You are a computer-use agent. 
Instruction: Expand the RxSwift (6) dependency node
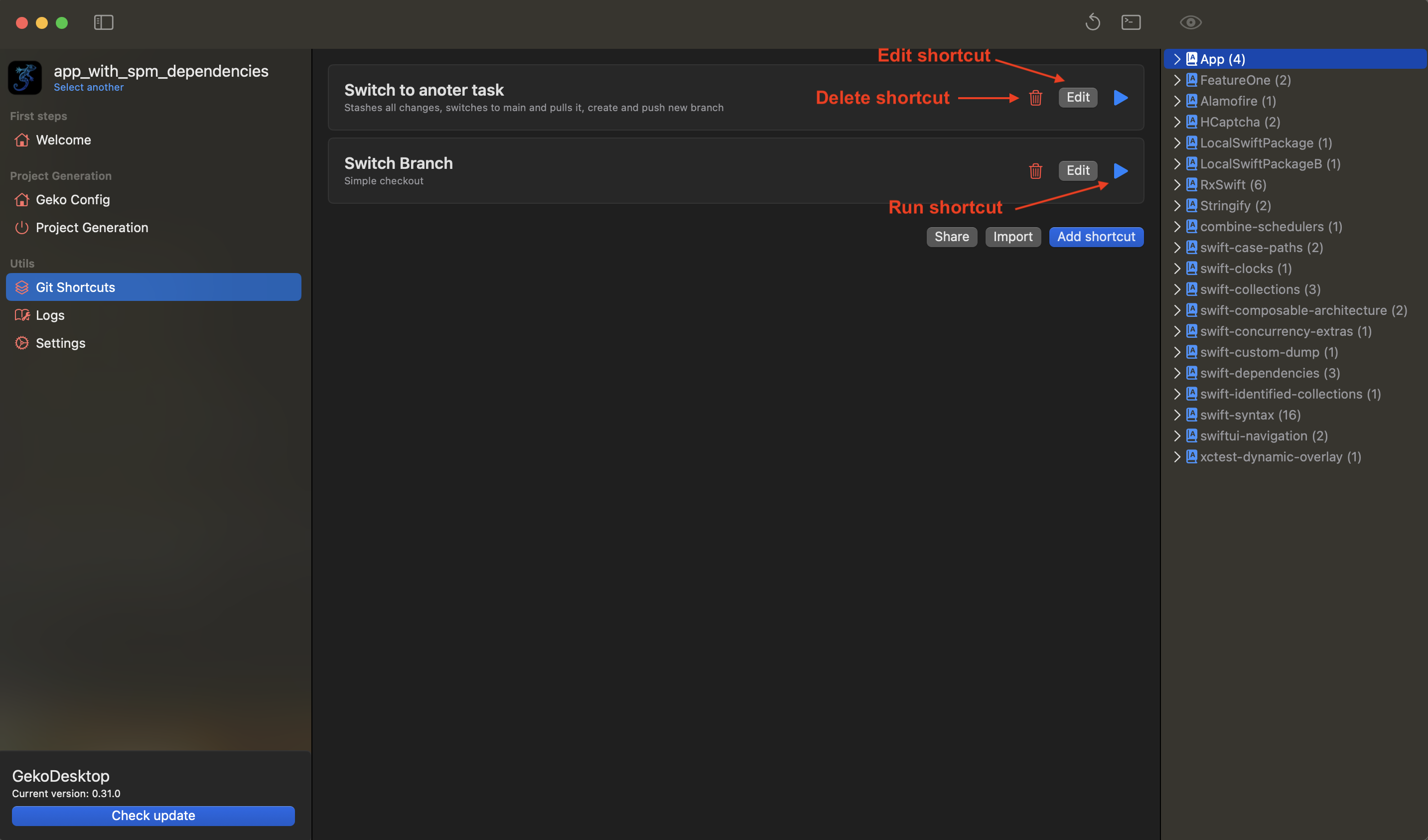click(1177, 184)
